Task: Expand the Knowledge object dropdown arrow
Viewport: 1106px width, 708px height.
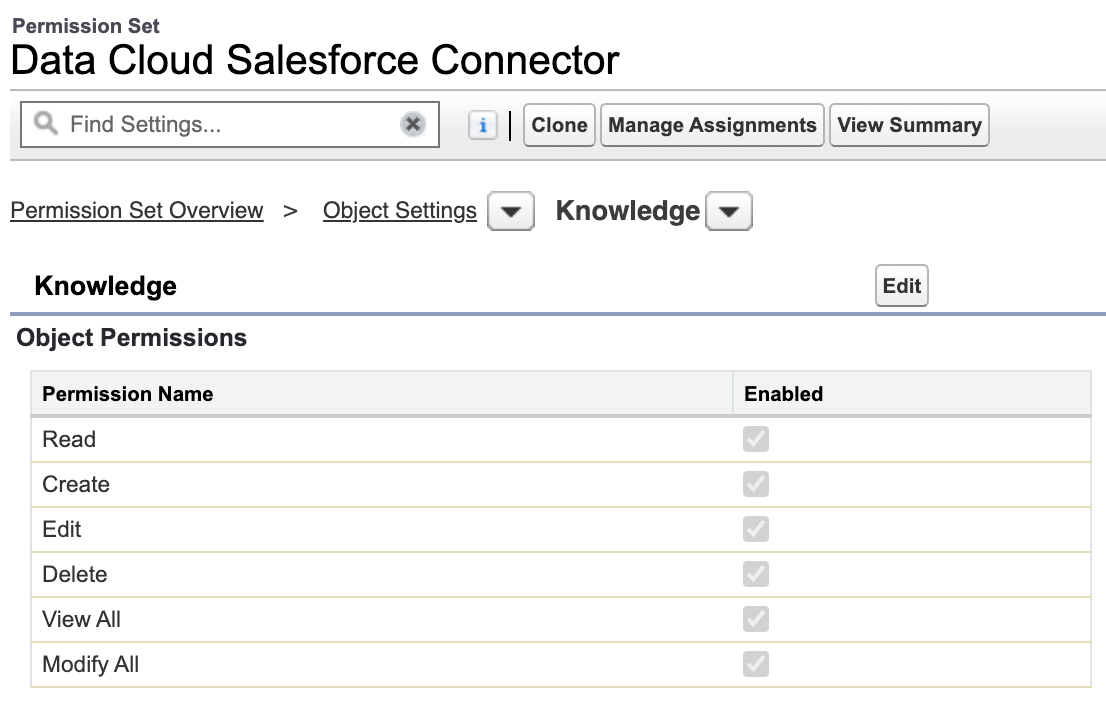Action: (729, 212)
